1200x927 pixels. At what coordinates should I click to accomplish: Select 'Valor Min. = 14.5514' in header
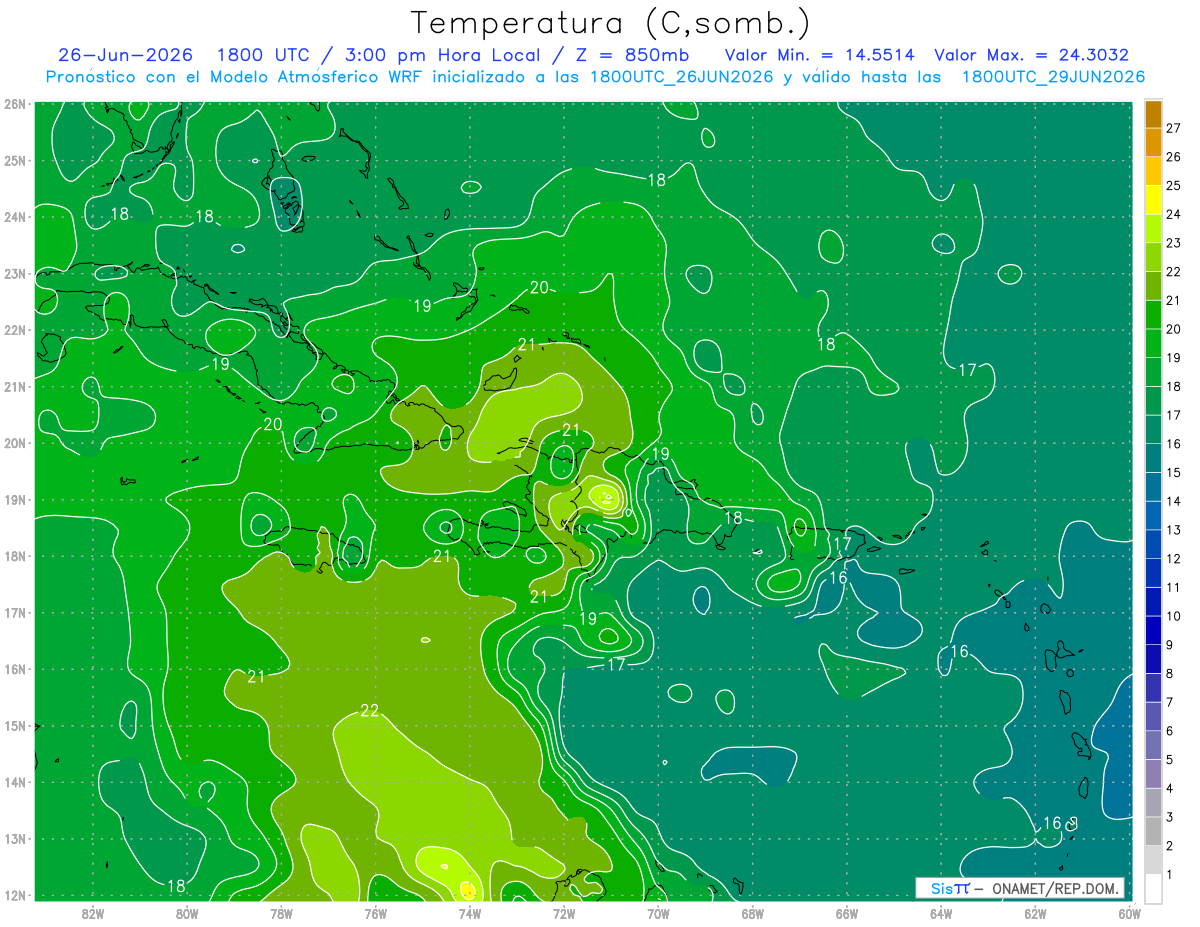coord(819,55)
